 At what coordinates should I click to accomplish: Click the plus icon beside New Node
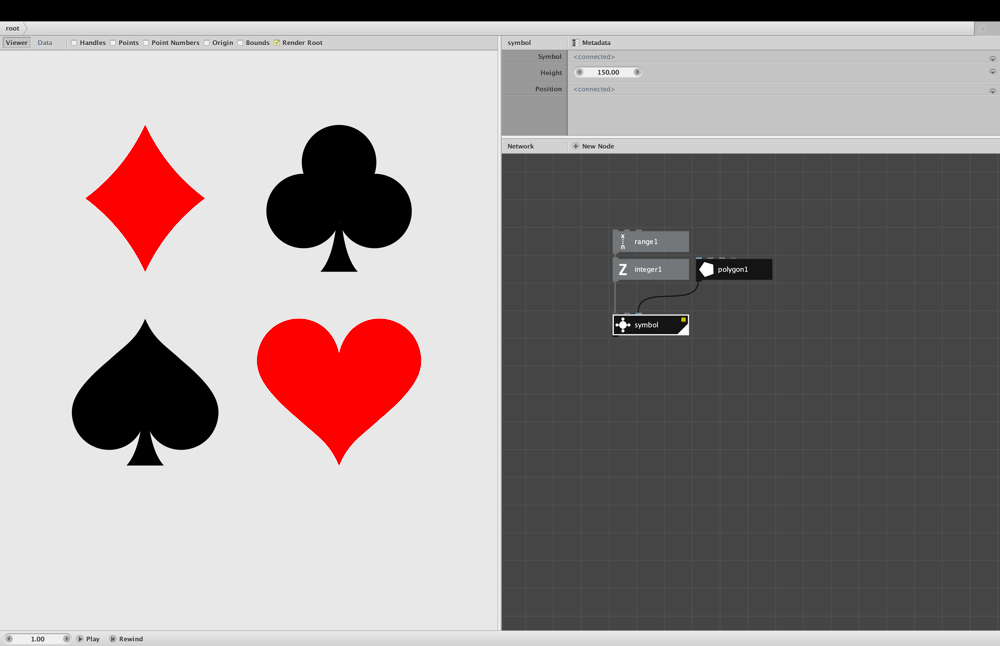click(575, 146)
